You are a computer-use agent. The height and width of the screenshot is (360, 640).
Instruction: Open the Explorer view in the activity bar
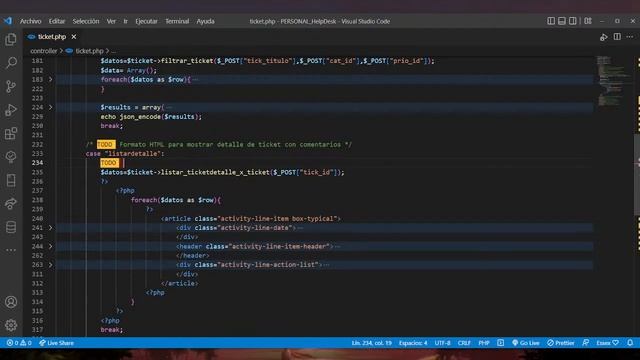11,40
